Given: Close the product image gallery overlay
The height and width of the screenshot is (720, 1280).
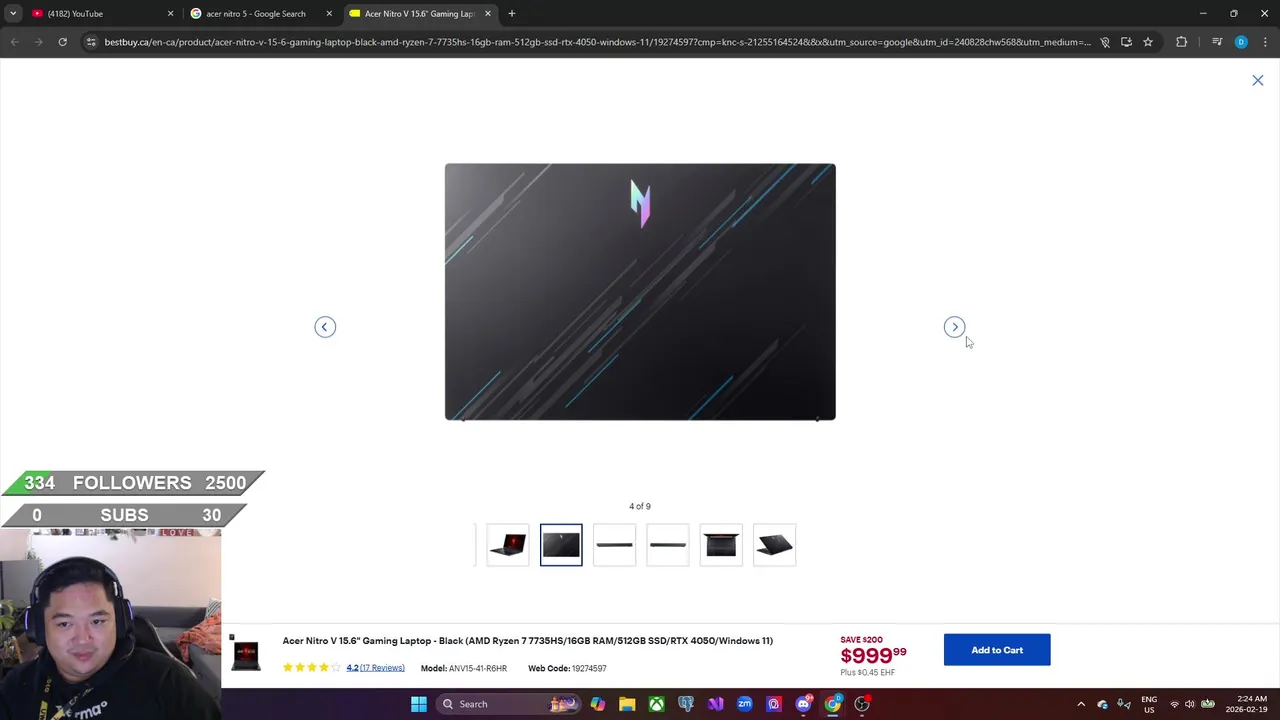Looking at the screenshot, I should (1258, 80).
